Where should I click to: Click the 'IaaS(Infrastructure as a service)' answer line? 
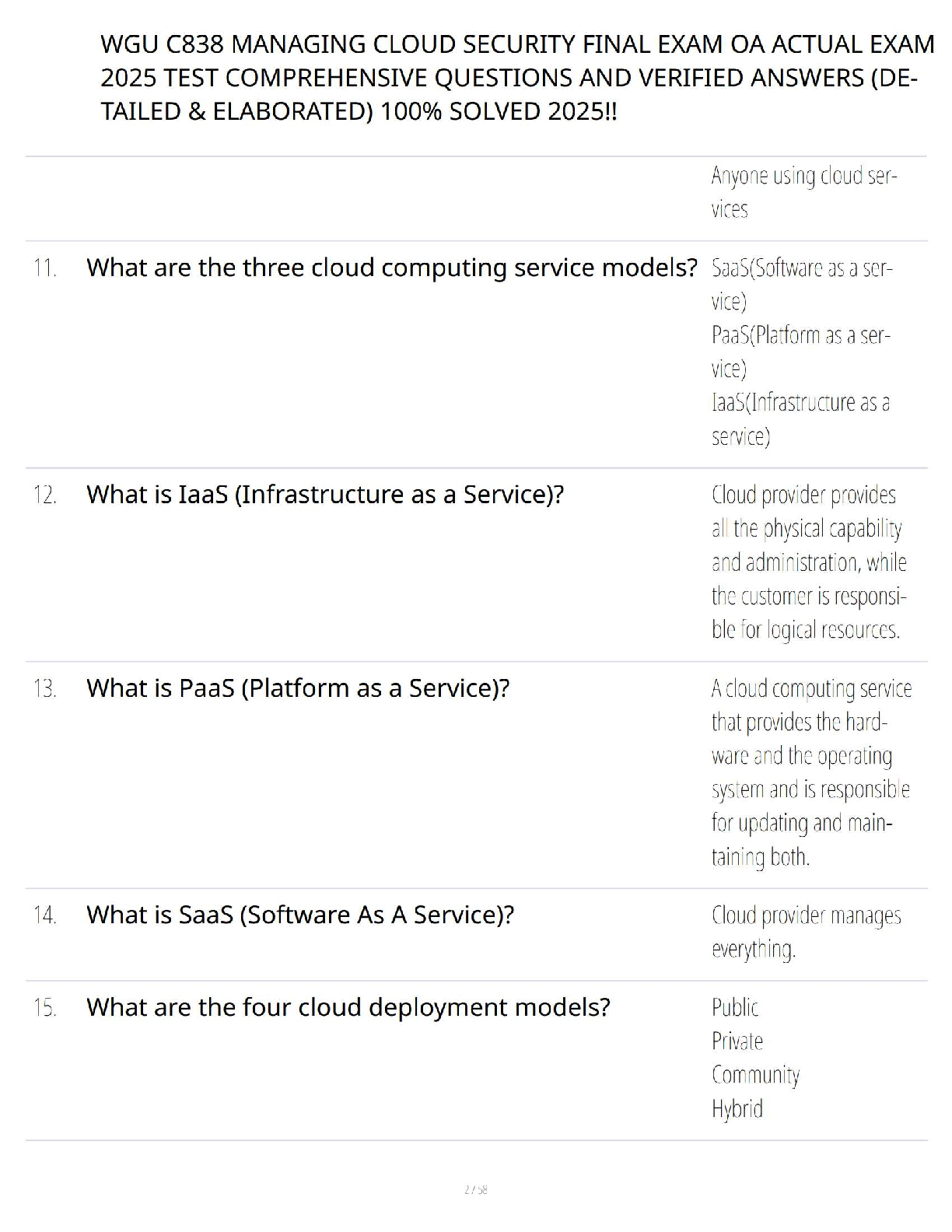(x=800, y=419)
